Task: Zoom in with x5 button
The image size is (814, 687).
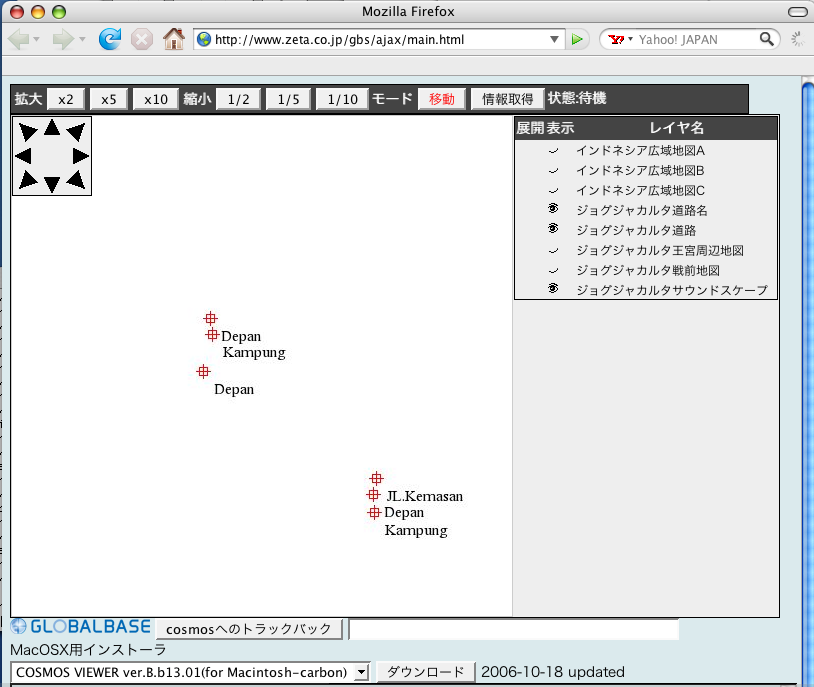Action: tap(108, 99)
